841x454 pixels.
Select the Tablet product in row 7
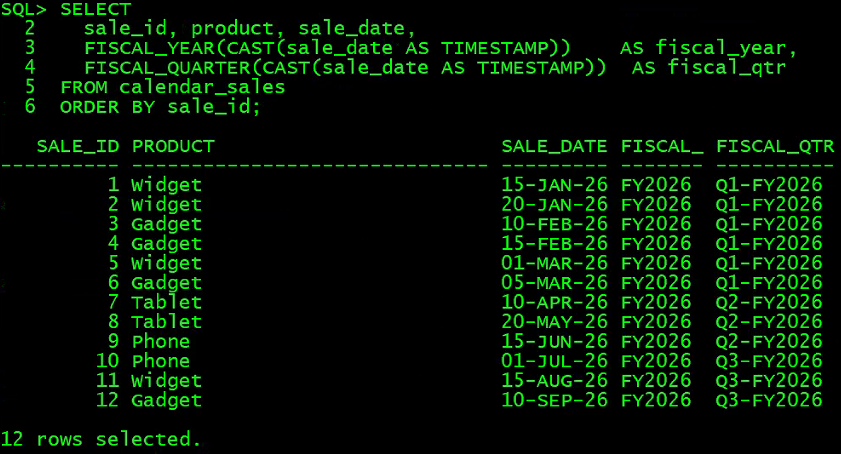pyautogui.click(x=167, y=302)
